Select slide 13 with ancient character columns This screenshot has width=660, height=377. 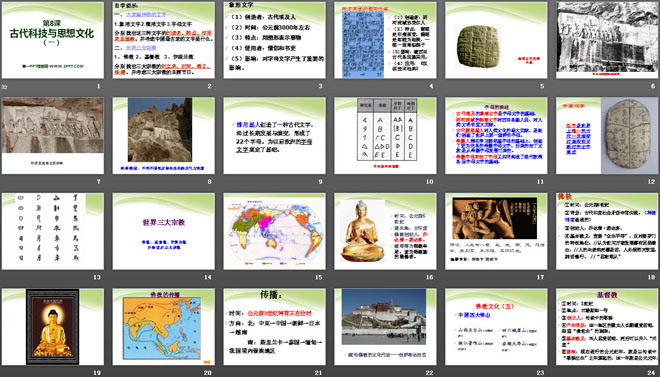pos(53,231)
